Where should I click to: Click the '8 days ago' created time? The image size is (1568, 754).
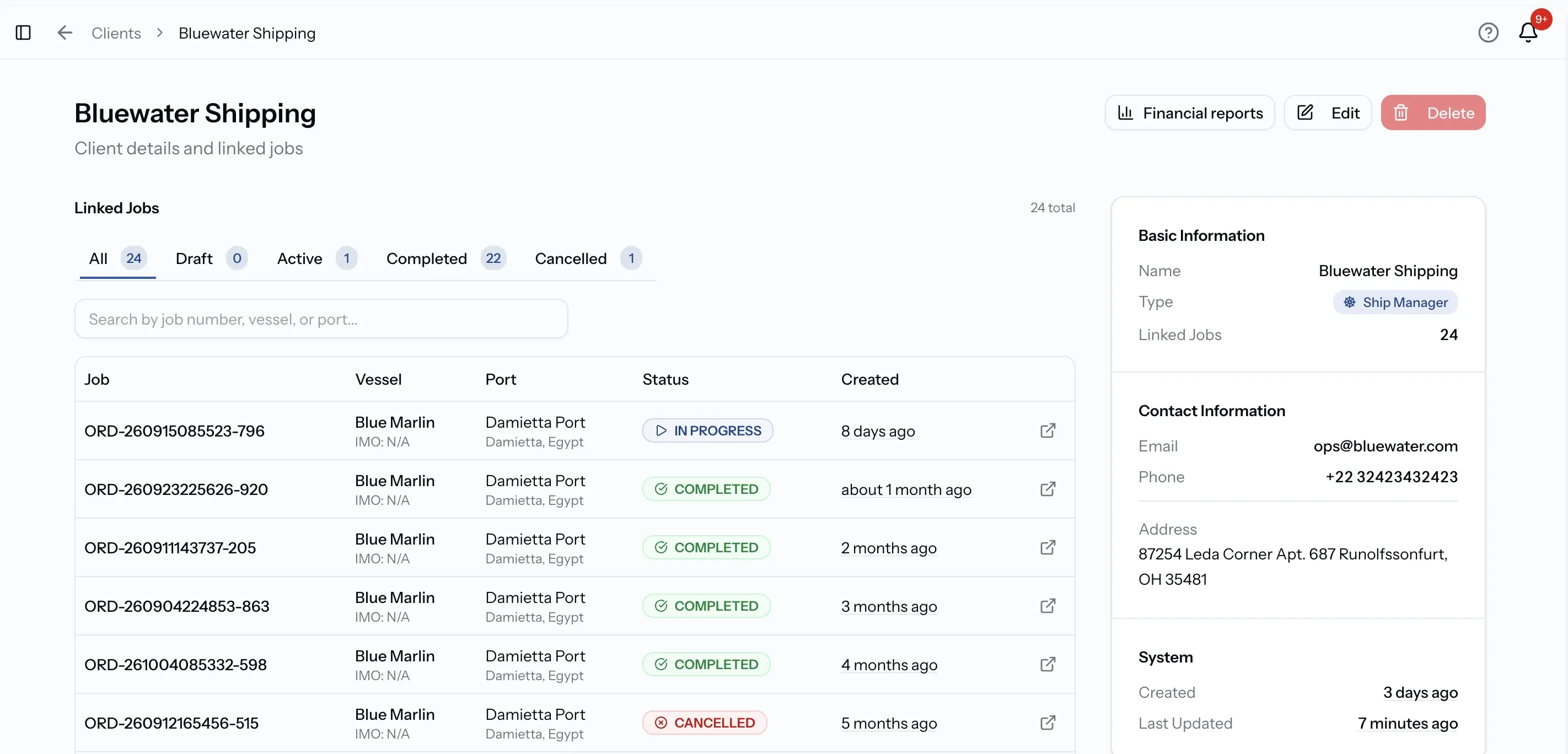(x=878, y=431)
